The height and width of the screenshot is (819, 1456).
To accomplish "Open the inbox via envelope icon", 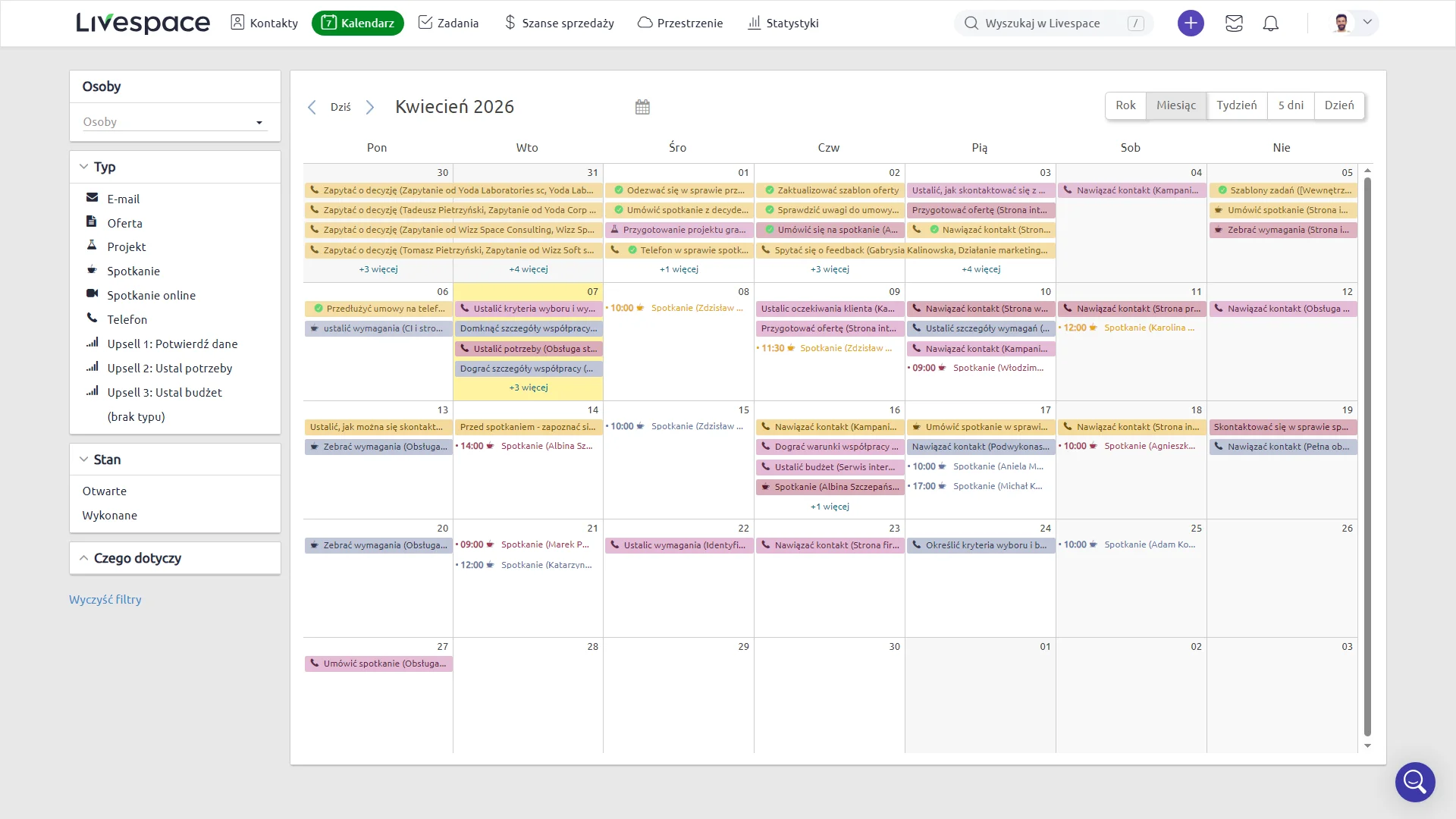I will 1234,23.
